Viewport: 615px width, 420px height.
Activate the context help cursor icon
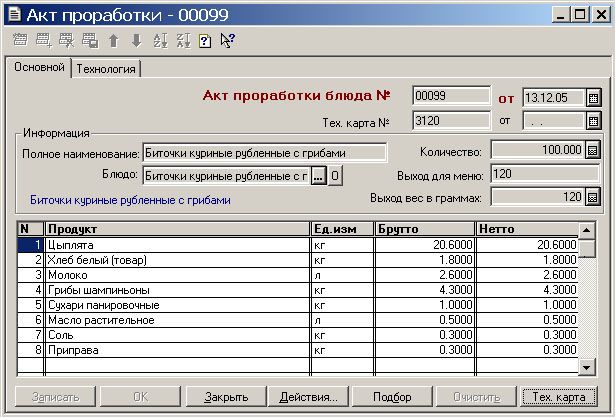pos(227,40)
